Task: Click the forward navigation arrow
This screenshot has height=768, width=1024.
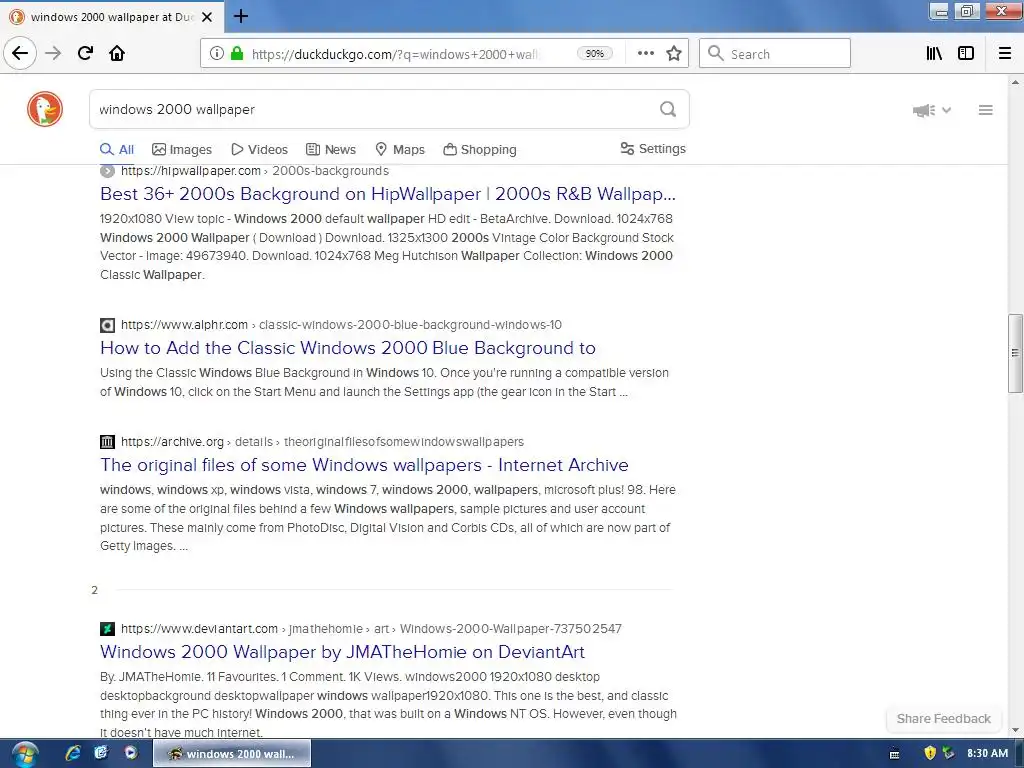Action: coord(54,53)
